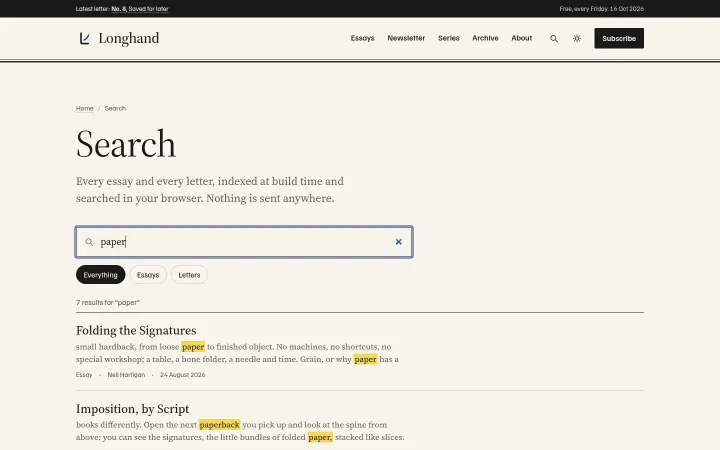Click author name Nell Hartigan
720x450 pixels.
pyautogui.click(x=126, y=375)
